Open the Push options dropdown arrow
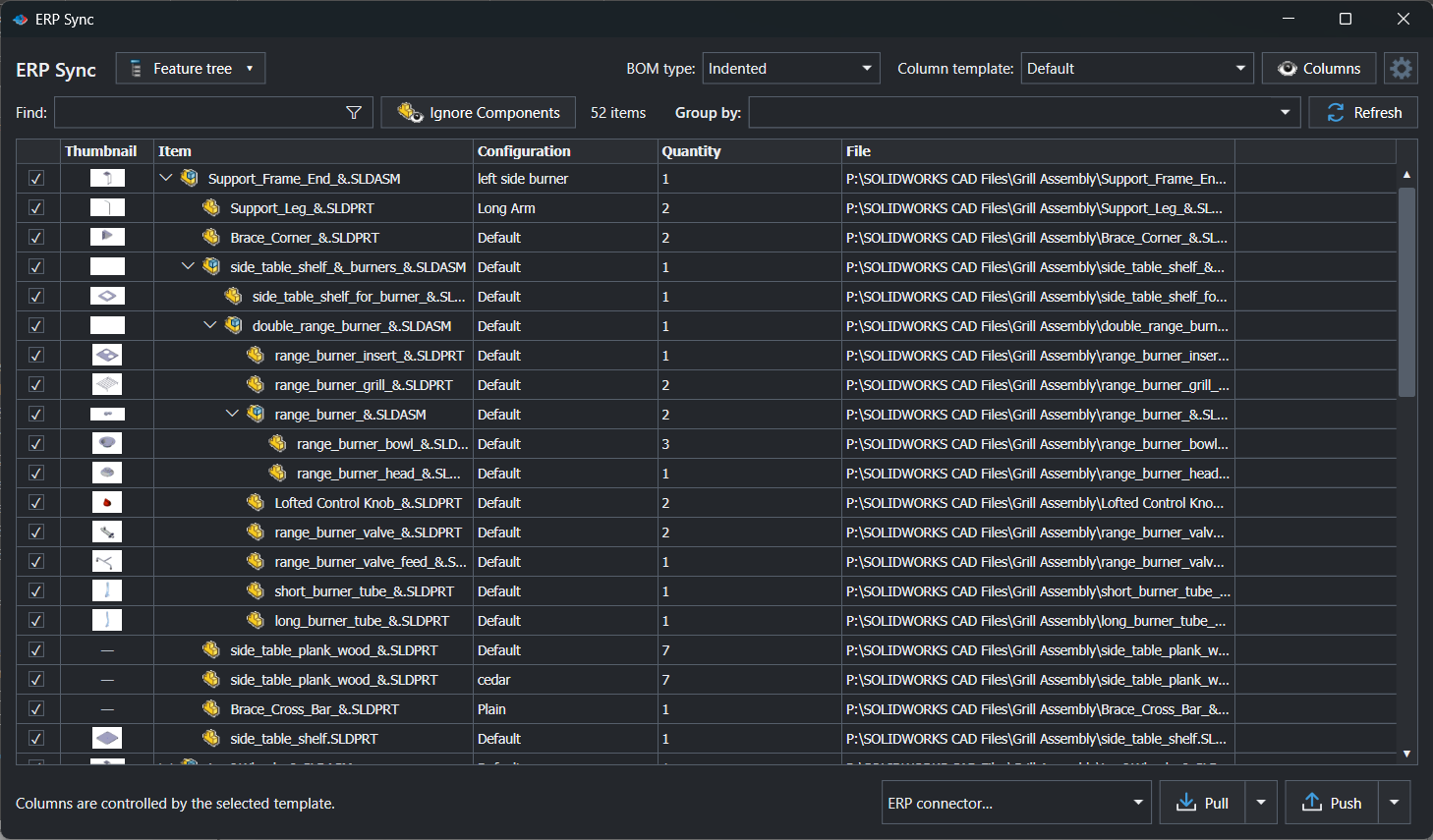 (x=1394, y=803)
